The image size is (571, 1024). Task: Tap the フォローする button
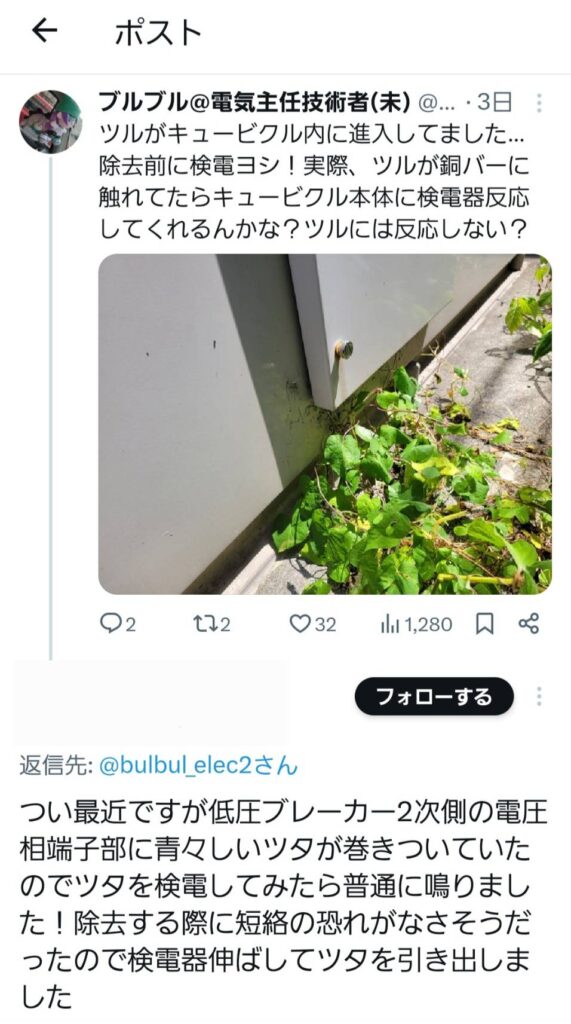click(x=434, y=696)
